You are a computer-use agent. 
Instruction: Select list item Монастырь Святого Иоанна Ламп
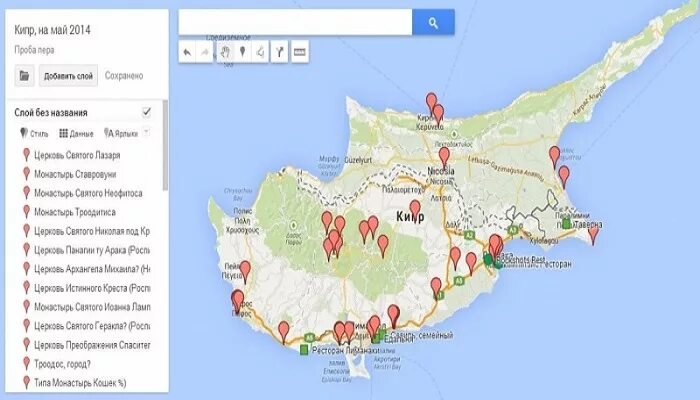click(x=92, y=307)
